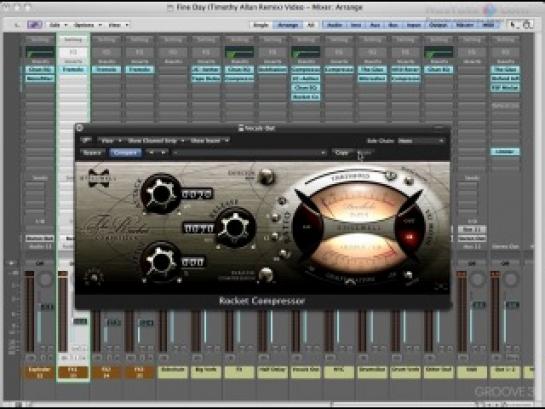This screenshot has width=545, height=409.
Task: Open the Chan EQ insert slot
Action: tap(306, 88)
